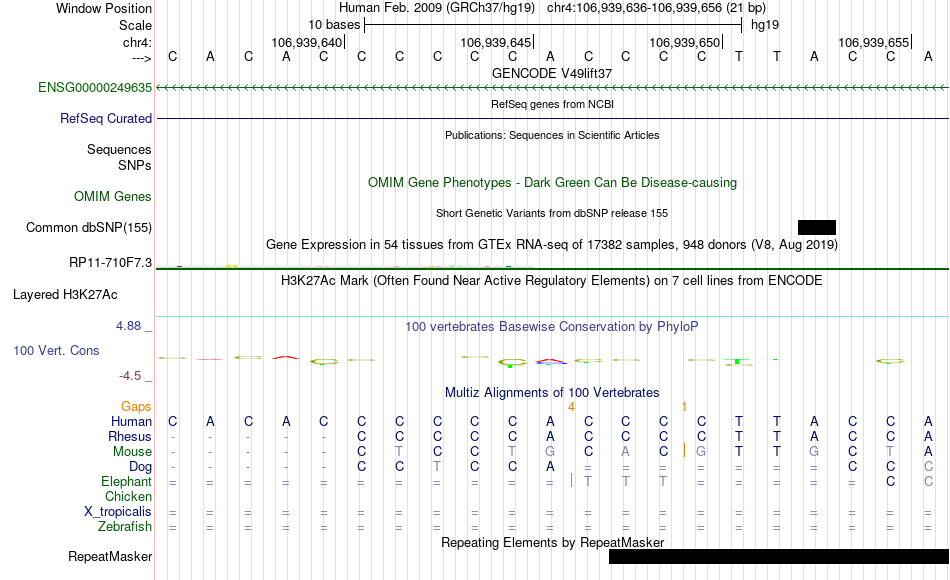Viewport: 950px width, 580px height.
Task: Select the Rhesus alignment row label
Action: click(130, 436)
